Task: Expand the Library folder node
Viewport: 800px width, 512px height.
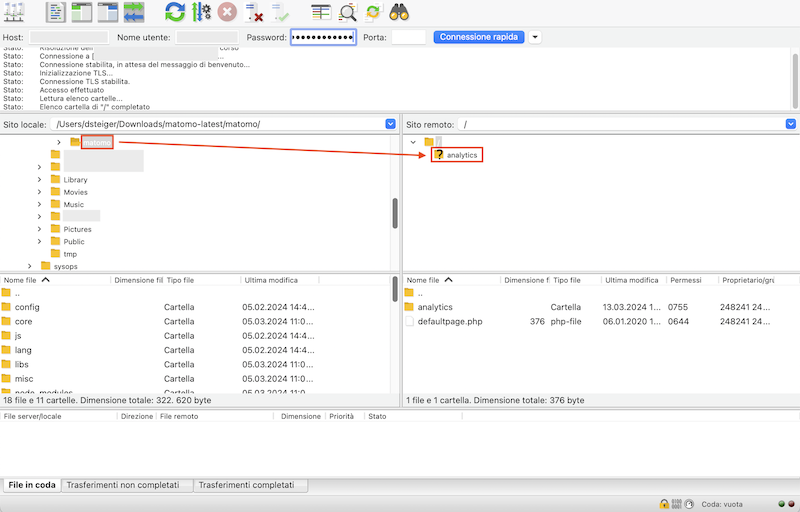Action: [39, 180]
